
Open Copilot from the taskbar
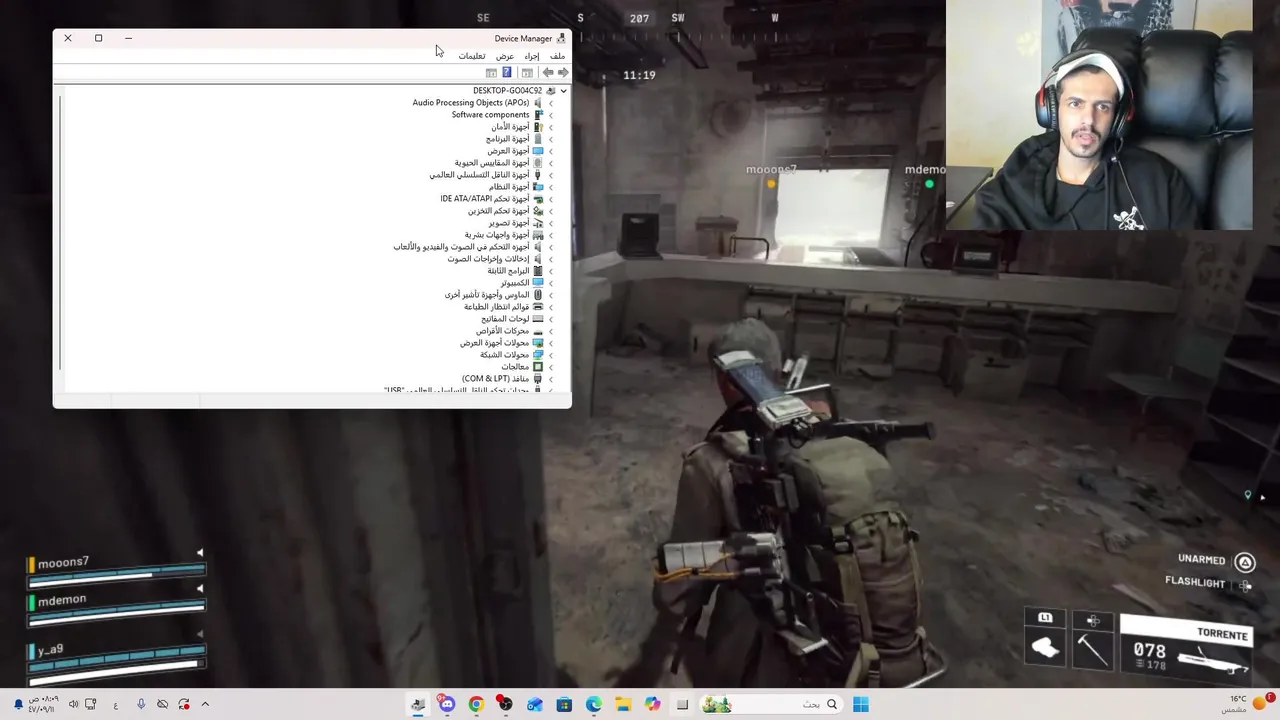tap(653, 704)
